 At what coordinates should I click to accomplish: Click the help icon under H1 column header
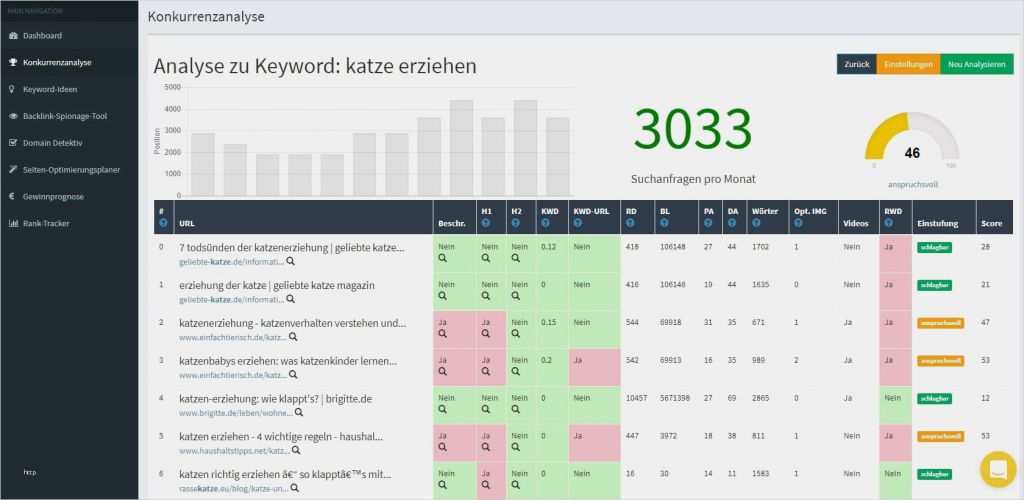(486, 223)
